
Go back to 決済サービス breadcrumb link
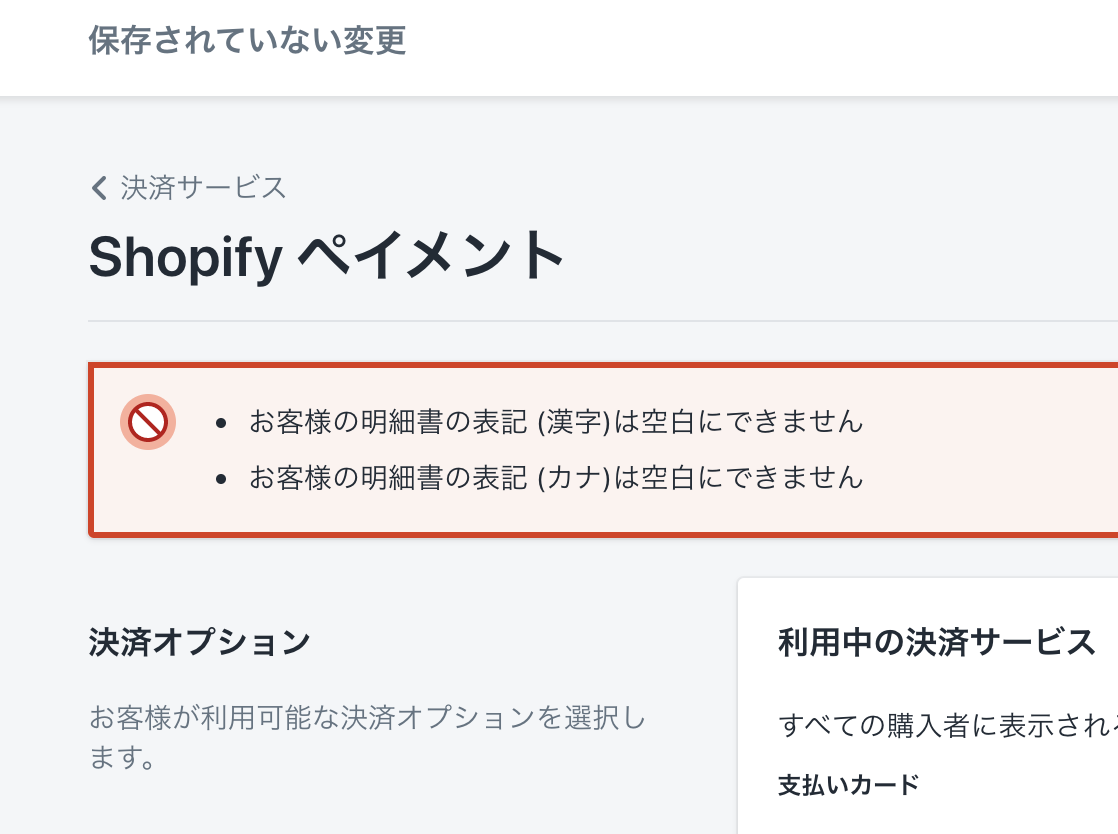[203, 188]
